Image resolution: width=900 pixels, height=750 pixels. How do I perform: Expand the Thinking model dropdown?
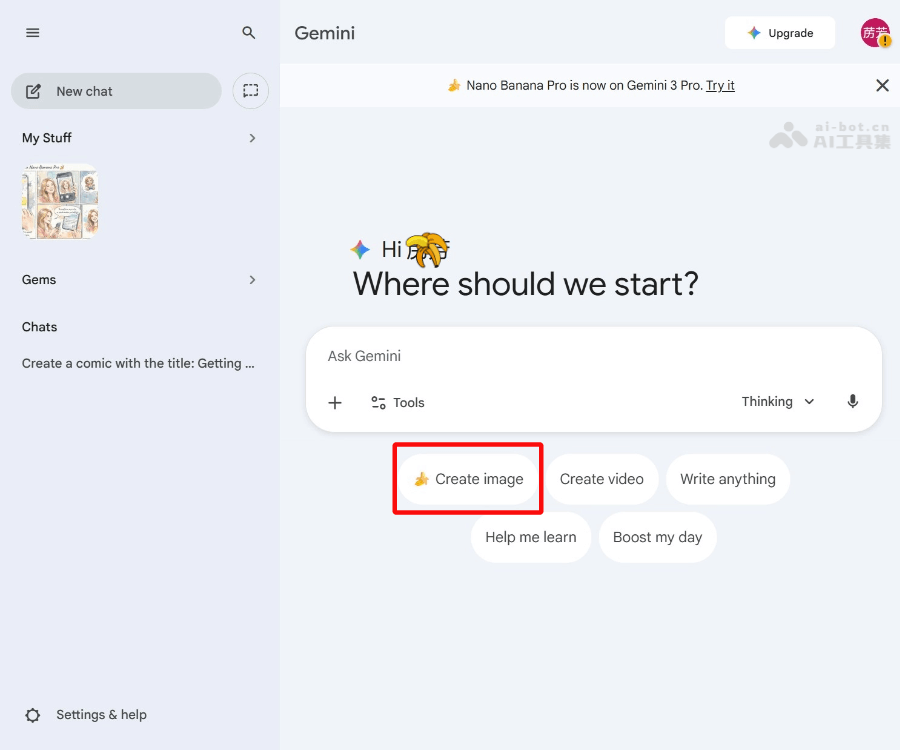(x=778, y=402)
